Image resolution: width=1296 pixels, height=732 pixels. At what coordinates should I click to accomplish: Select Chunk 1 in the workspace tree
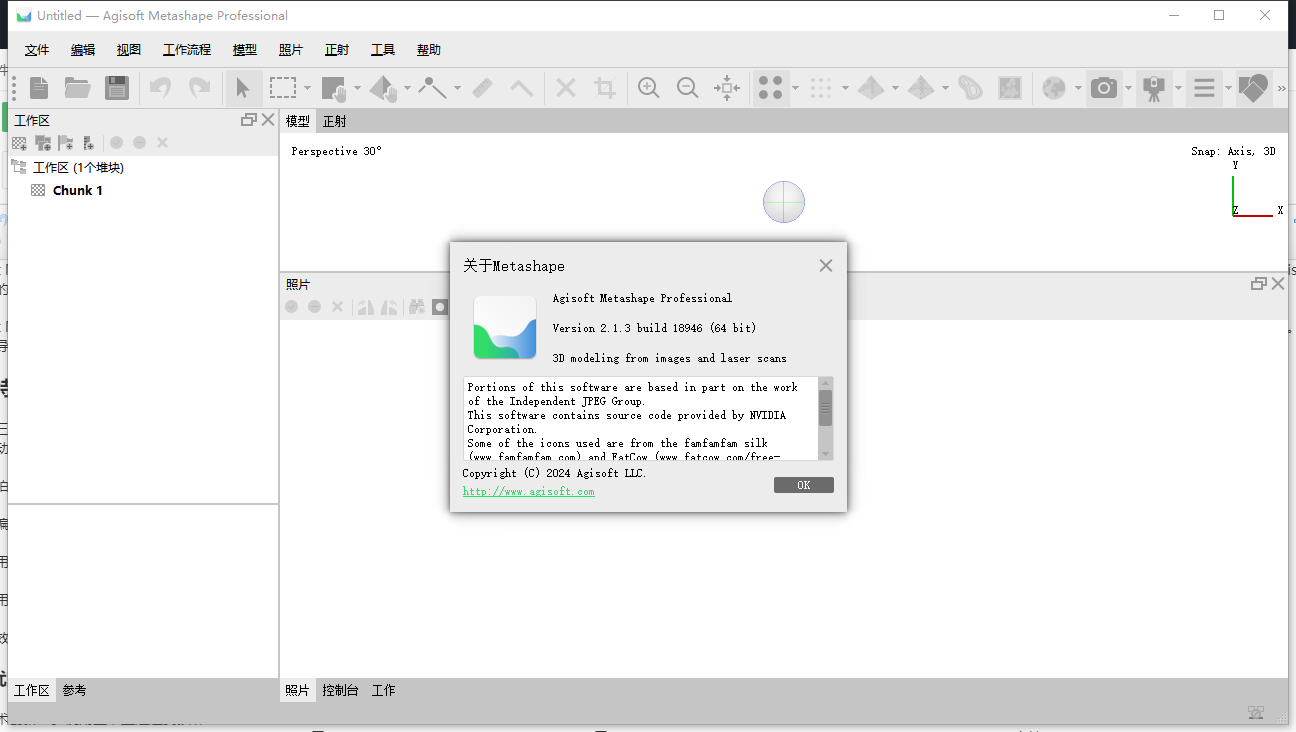tap(78, 190)
